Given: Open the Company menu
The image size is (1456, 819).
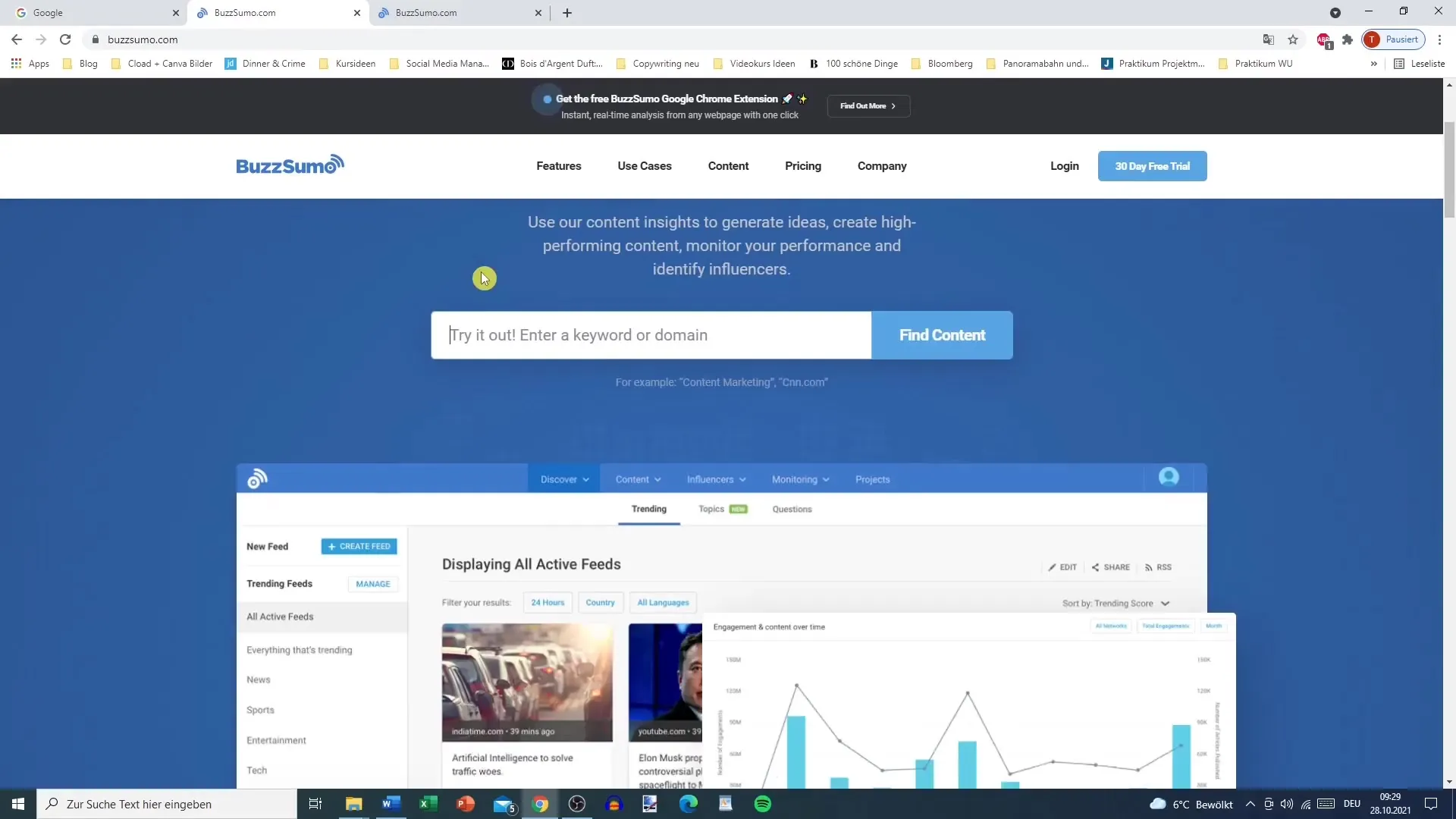Looking at the screenshot, I should point(882,166).
